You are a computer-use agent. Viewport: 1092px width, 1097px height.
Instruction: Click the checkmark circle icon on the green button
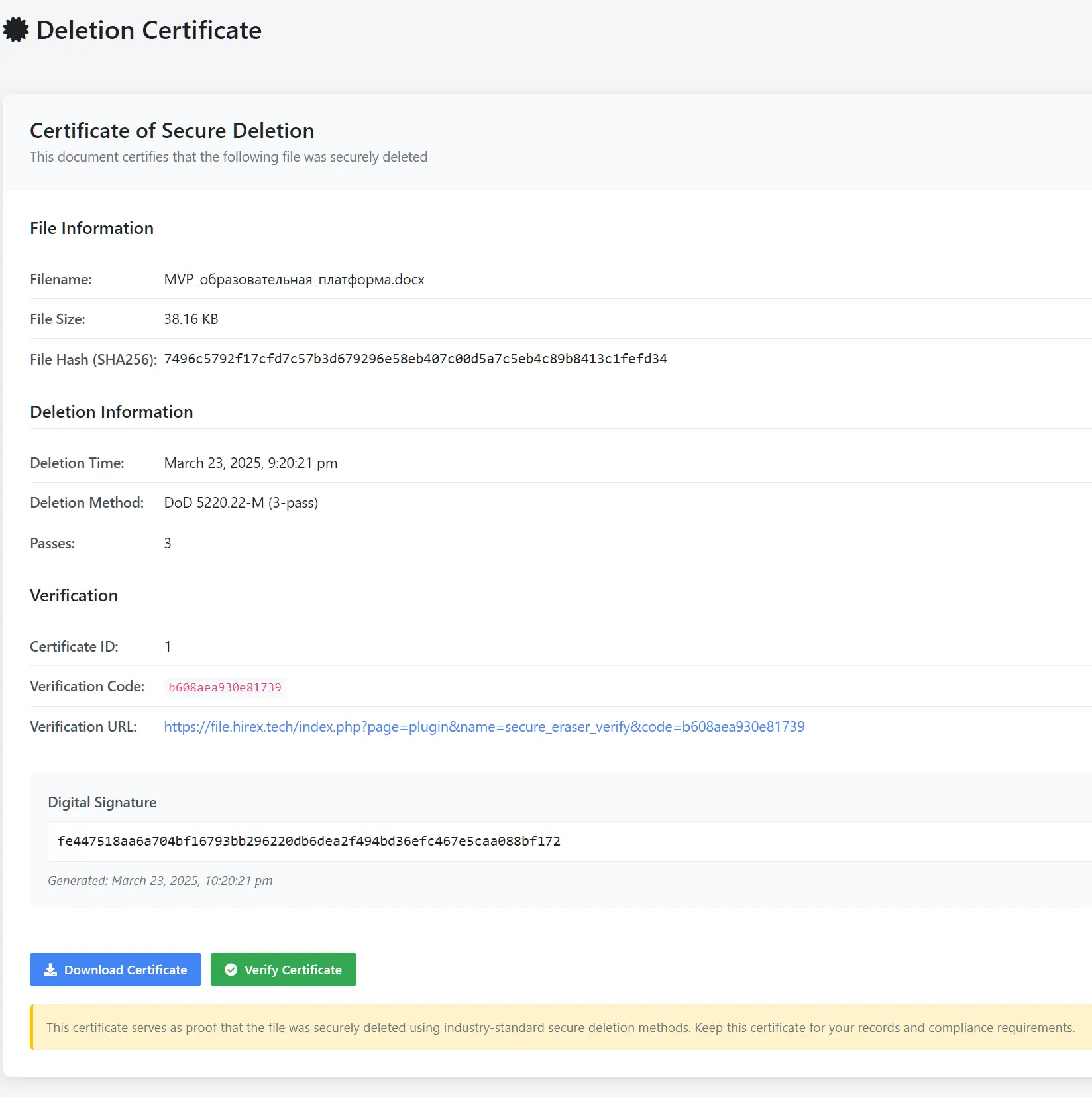(231, 970)
